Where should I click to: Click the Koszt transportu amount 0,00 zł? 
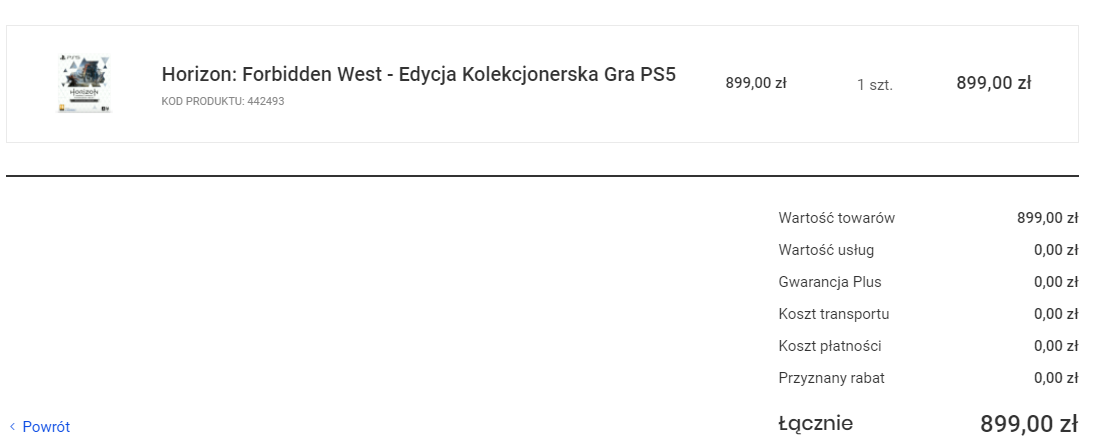1055,314
